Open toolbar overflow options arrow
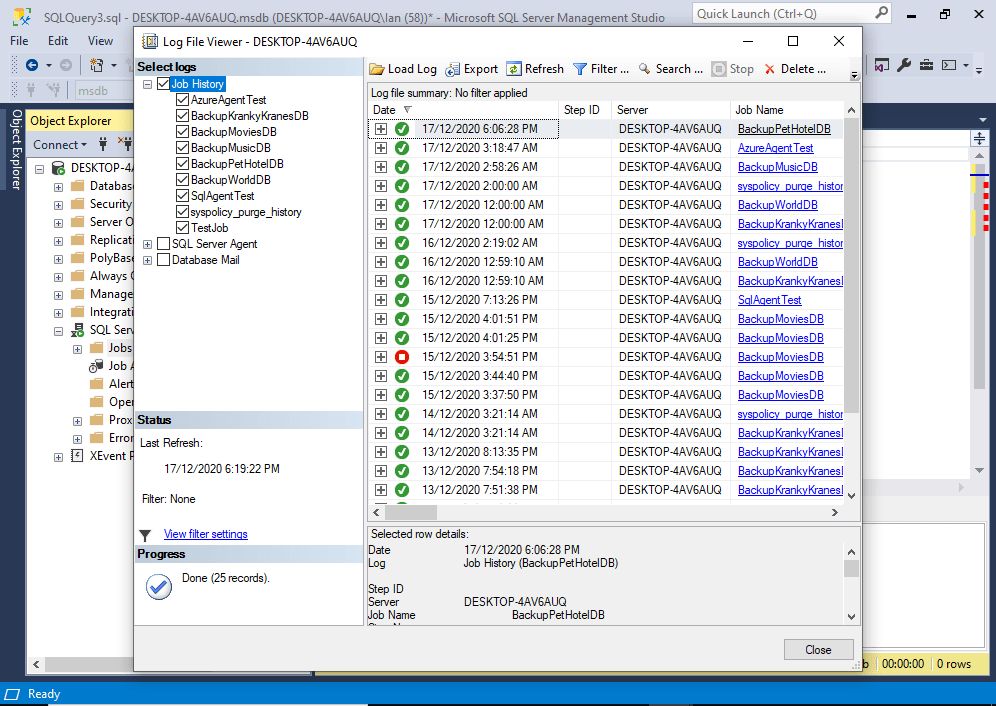 tap(854, 75)
